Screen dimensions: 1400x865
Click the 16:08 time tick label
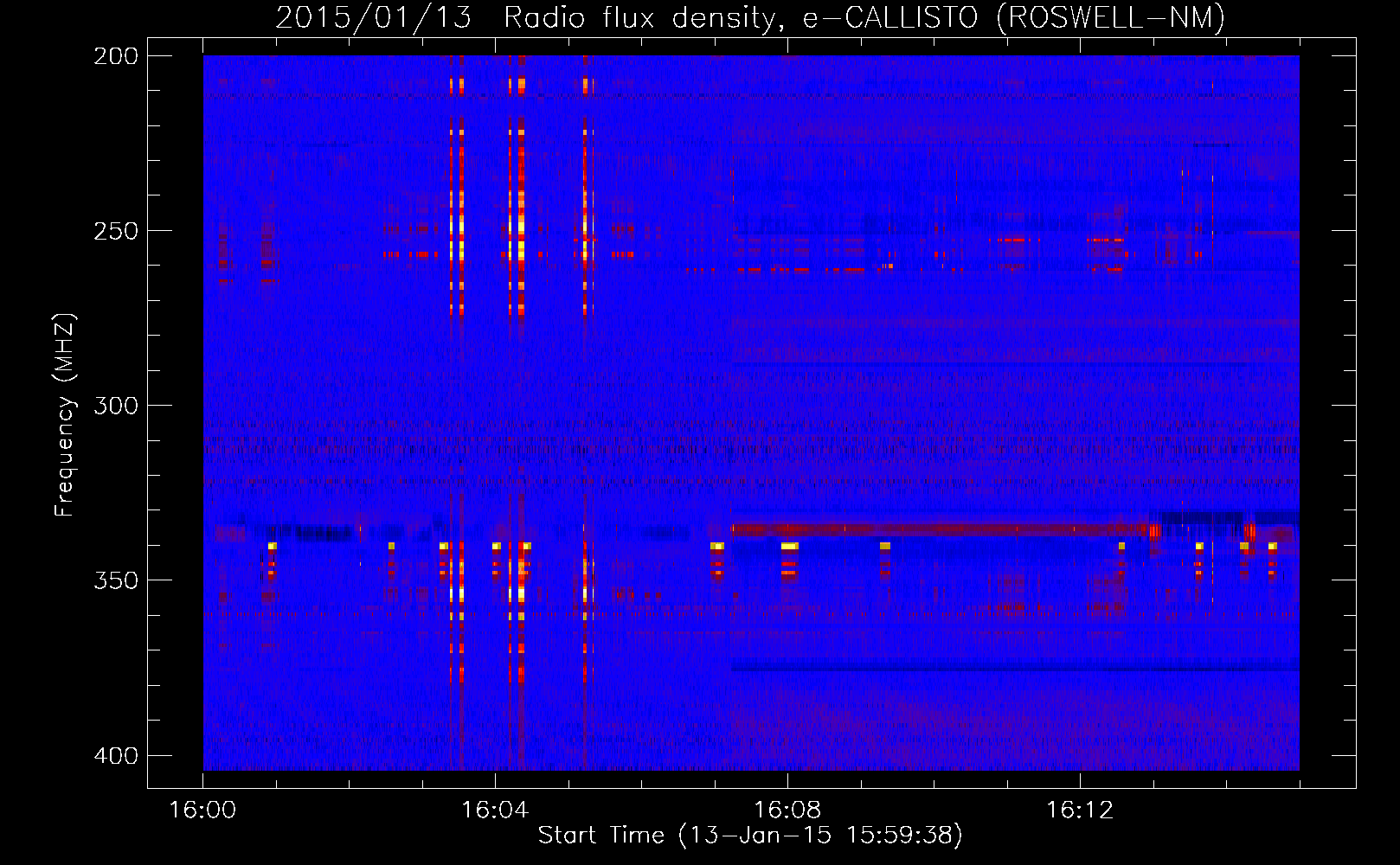point(787,810)
